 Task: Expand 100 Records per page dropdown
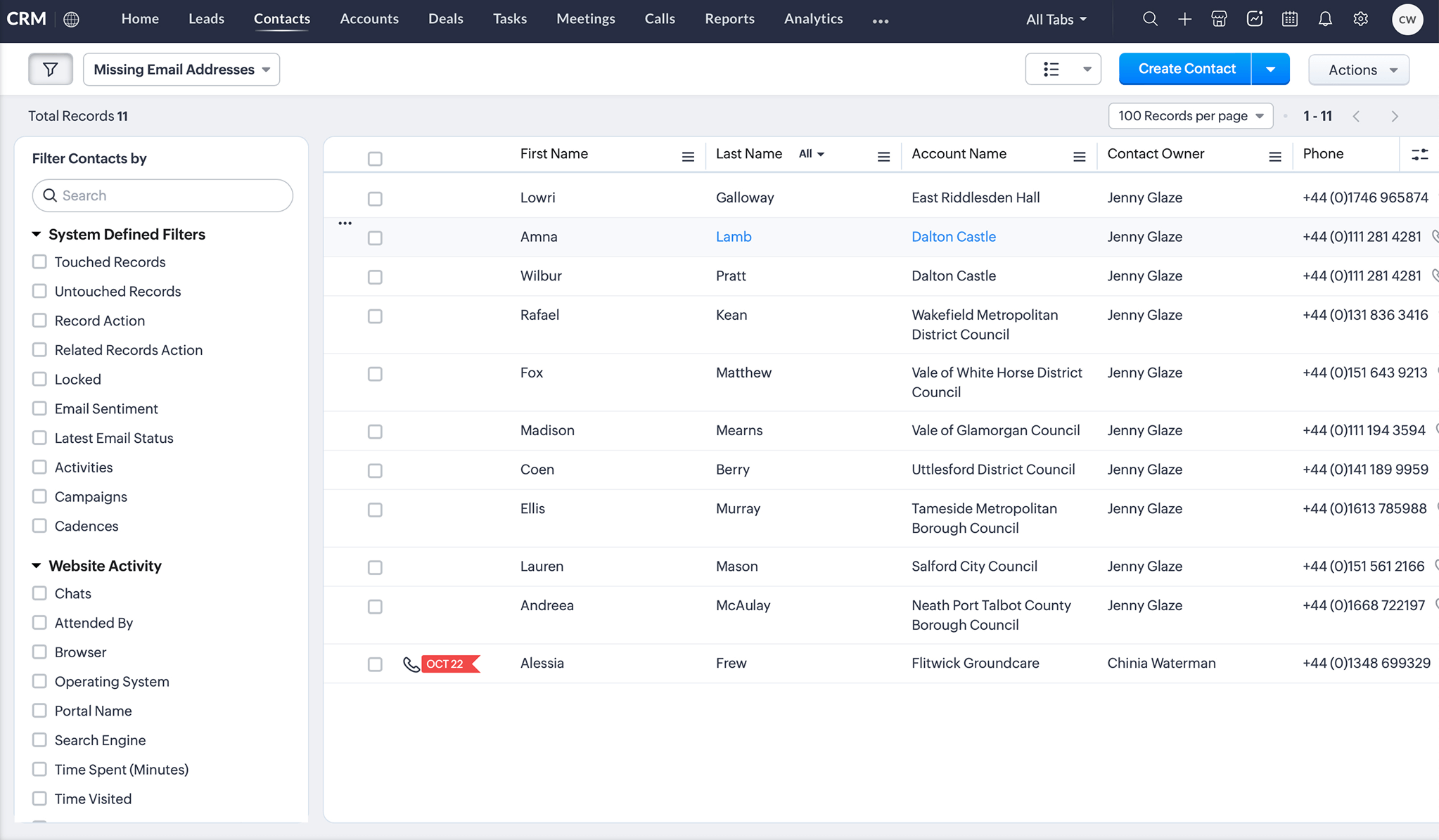[x=1190, y=116]
